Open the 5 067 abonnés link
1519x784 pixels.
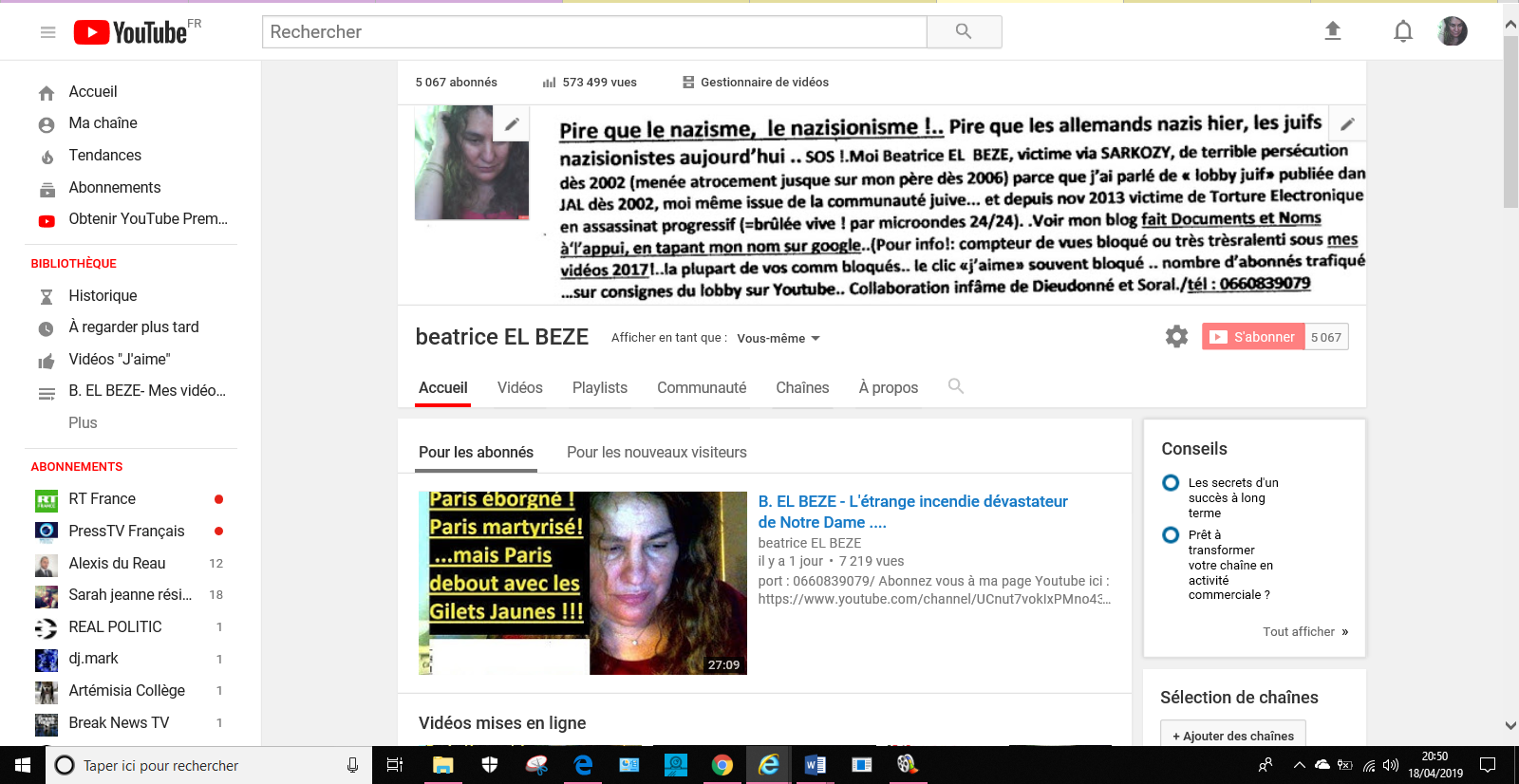click(x=457, y=83)
